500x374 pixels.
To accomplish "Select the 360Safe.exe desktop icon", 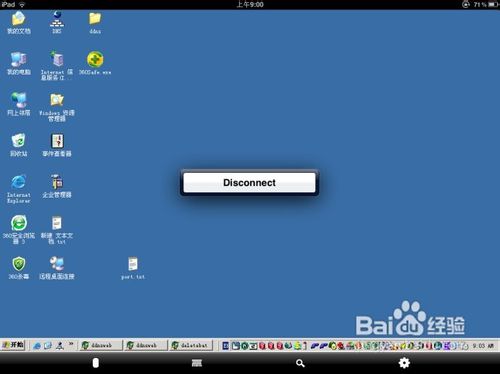I will pos(95,63).
